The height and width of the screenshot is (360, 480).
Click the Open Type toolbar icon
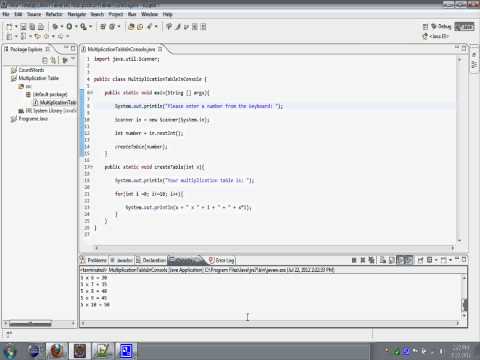tap(131, 27)
